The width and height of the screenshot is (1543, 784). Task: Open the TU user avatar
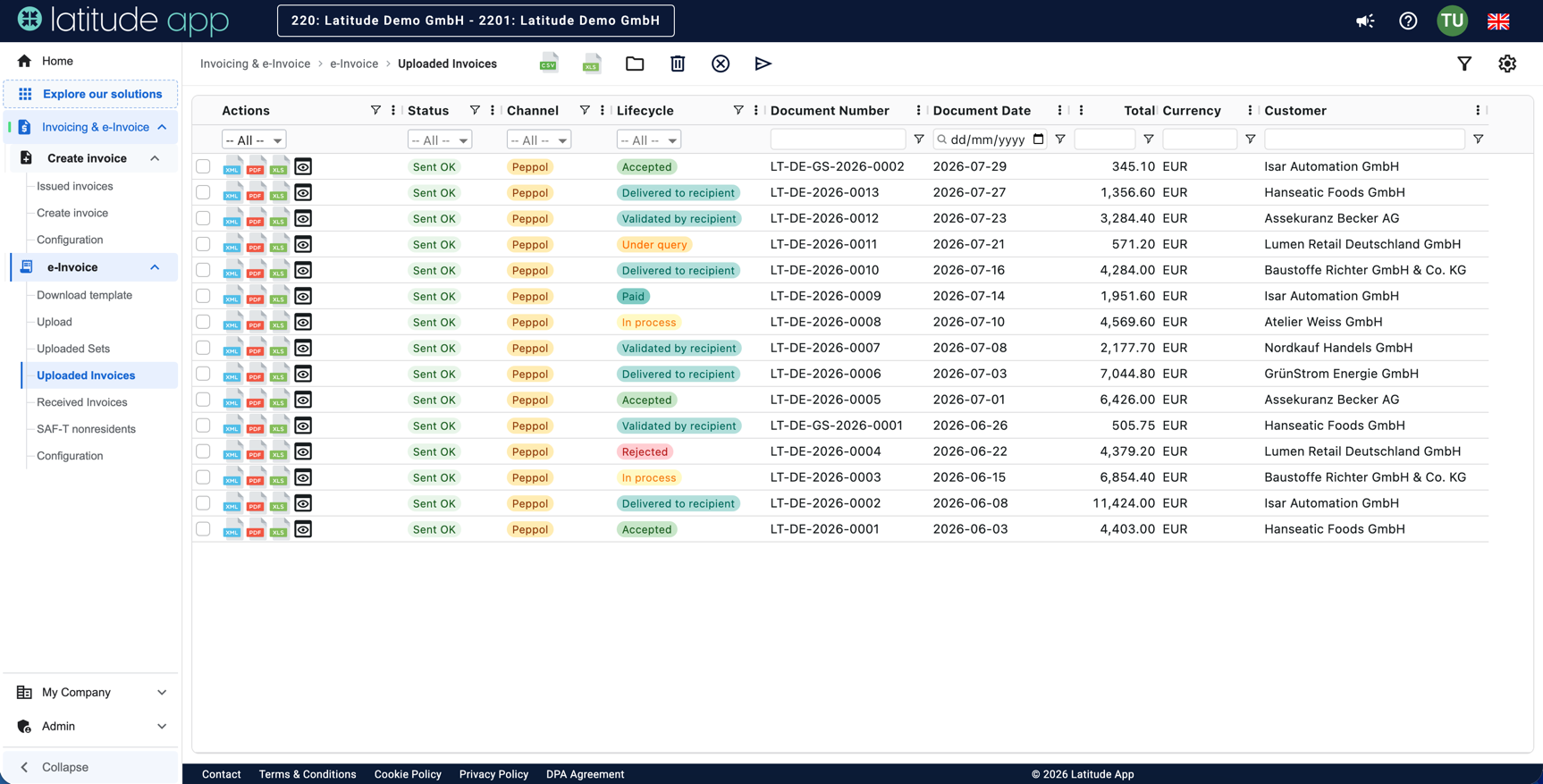[1452, 21]
